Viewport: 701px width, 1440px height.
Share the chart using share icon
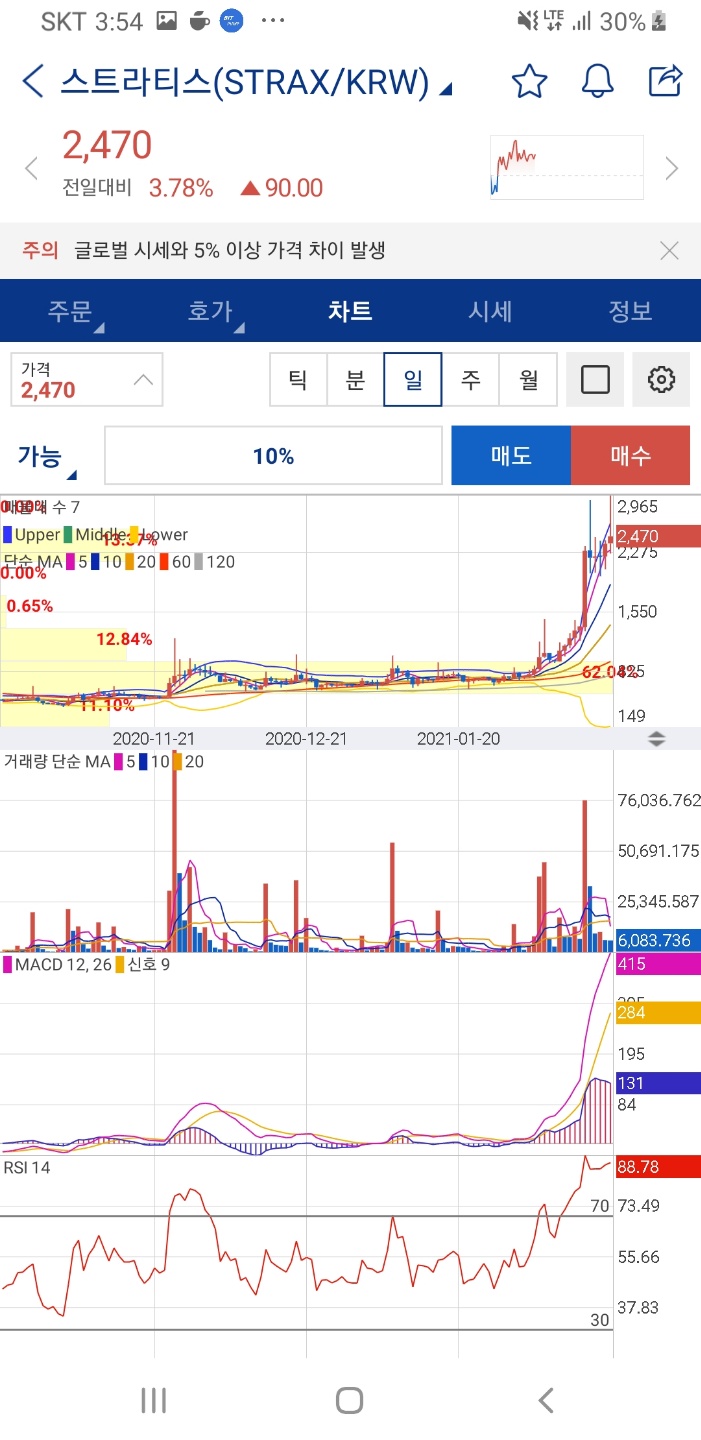point(665,80)
